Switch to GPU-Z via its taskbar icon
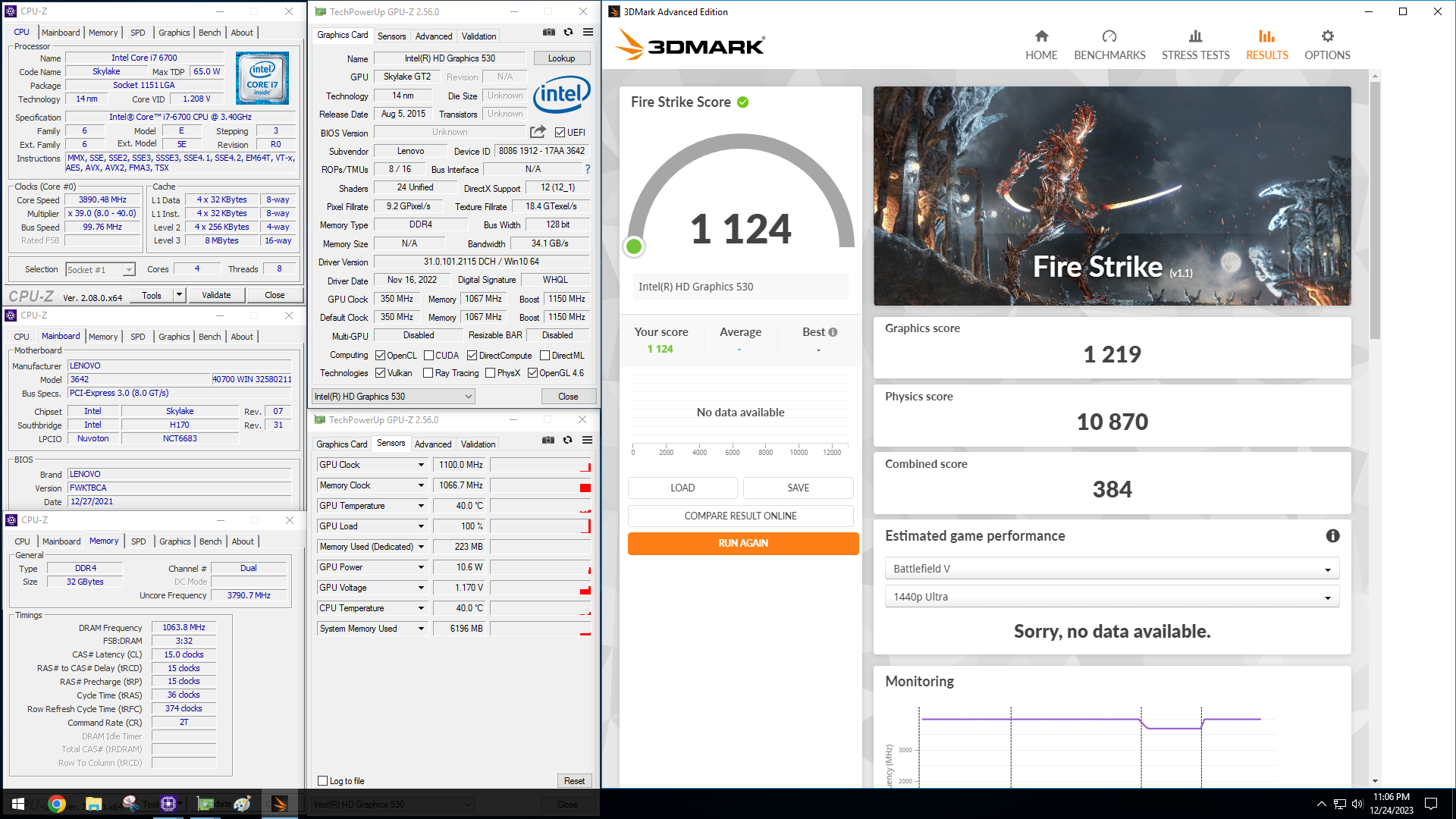Screen dimensions: 1456x819 [x=206, y=804]
